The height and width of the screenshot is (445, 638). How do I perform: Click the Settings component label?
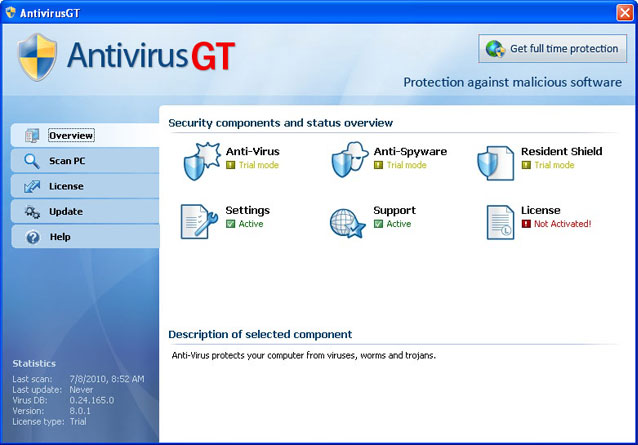coord(247,211)
